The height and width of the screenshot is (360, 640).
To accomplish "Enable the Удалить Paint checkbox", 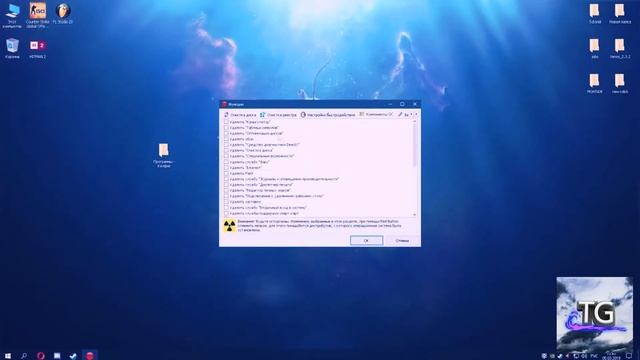I will (x=226, y=173).
